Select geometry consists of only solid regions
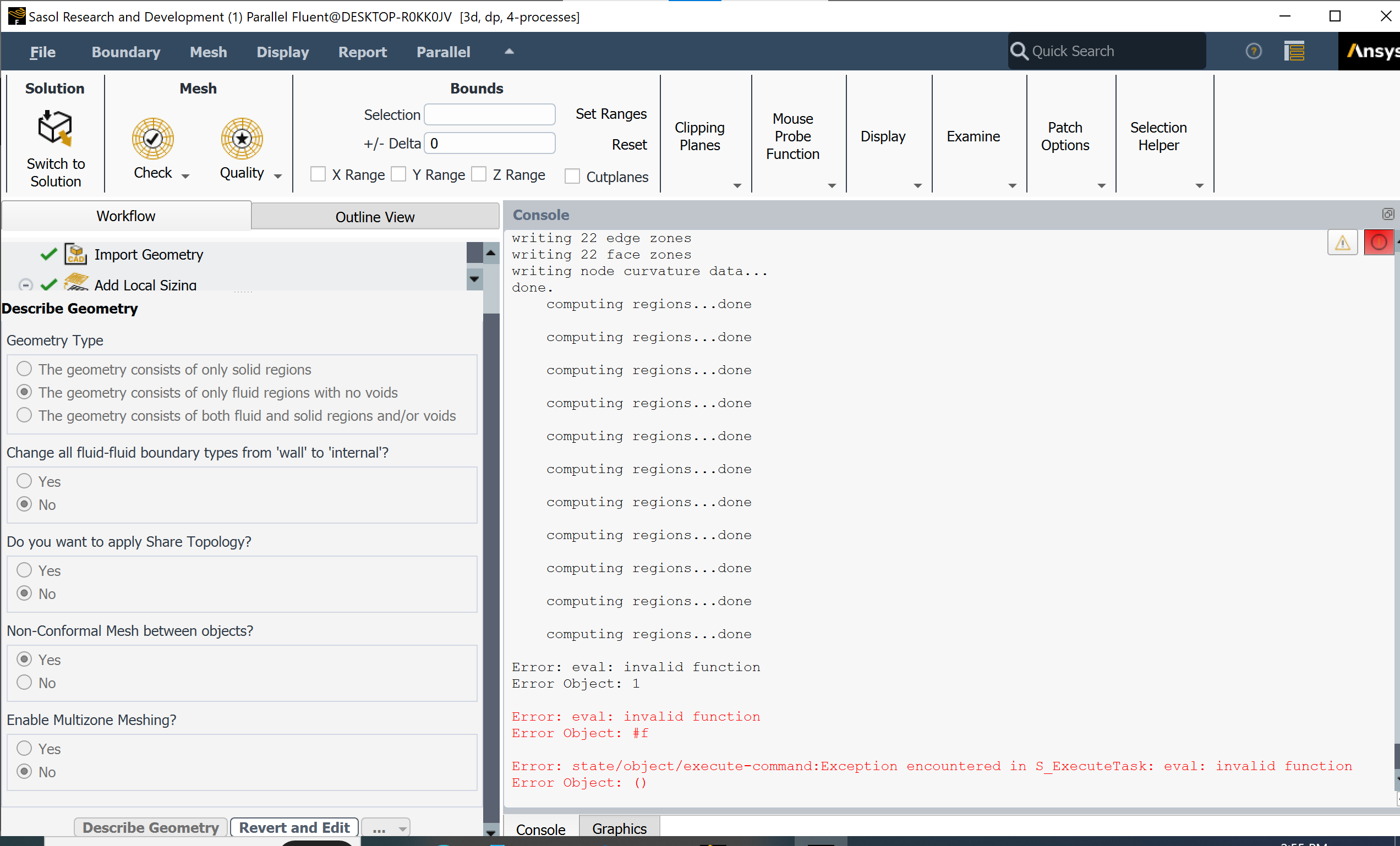This screenshot has height=846, width=1400. click(x=24, y=369)
